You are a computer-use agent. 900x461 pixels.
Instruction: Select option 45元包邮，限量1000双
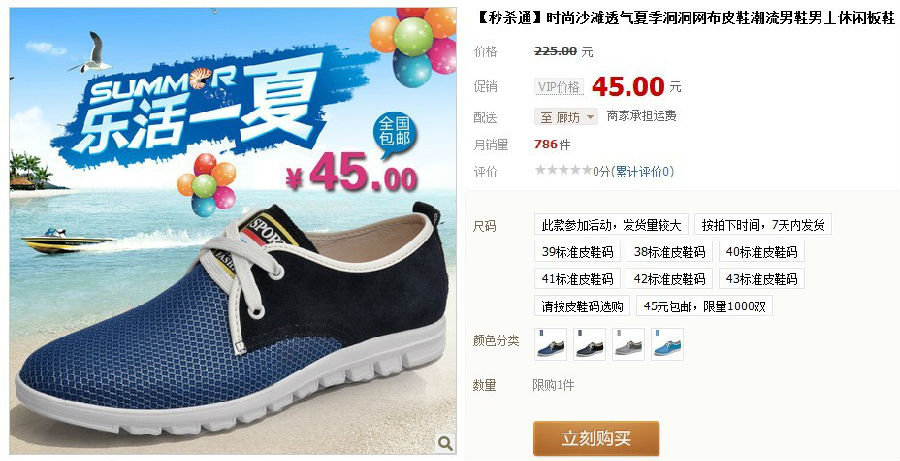(x=704, y=306)
